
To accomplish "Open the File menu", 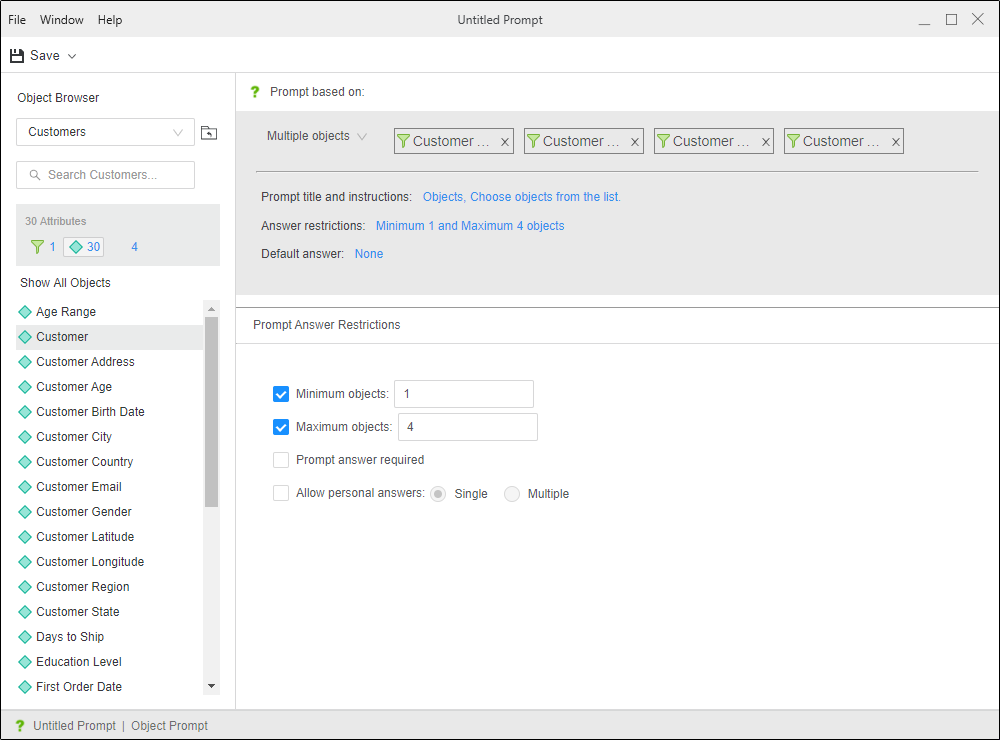I will (x=17, y=20).
